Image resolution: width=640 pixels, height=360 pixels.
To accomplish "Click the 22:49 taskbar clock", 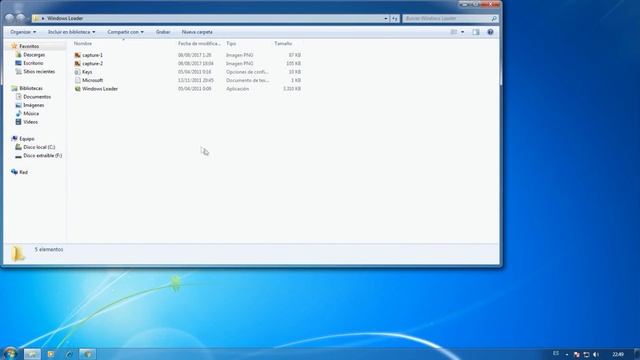I will [x=618, y=354].
